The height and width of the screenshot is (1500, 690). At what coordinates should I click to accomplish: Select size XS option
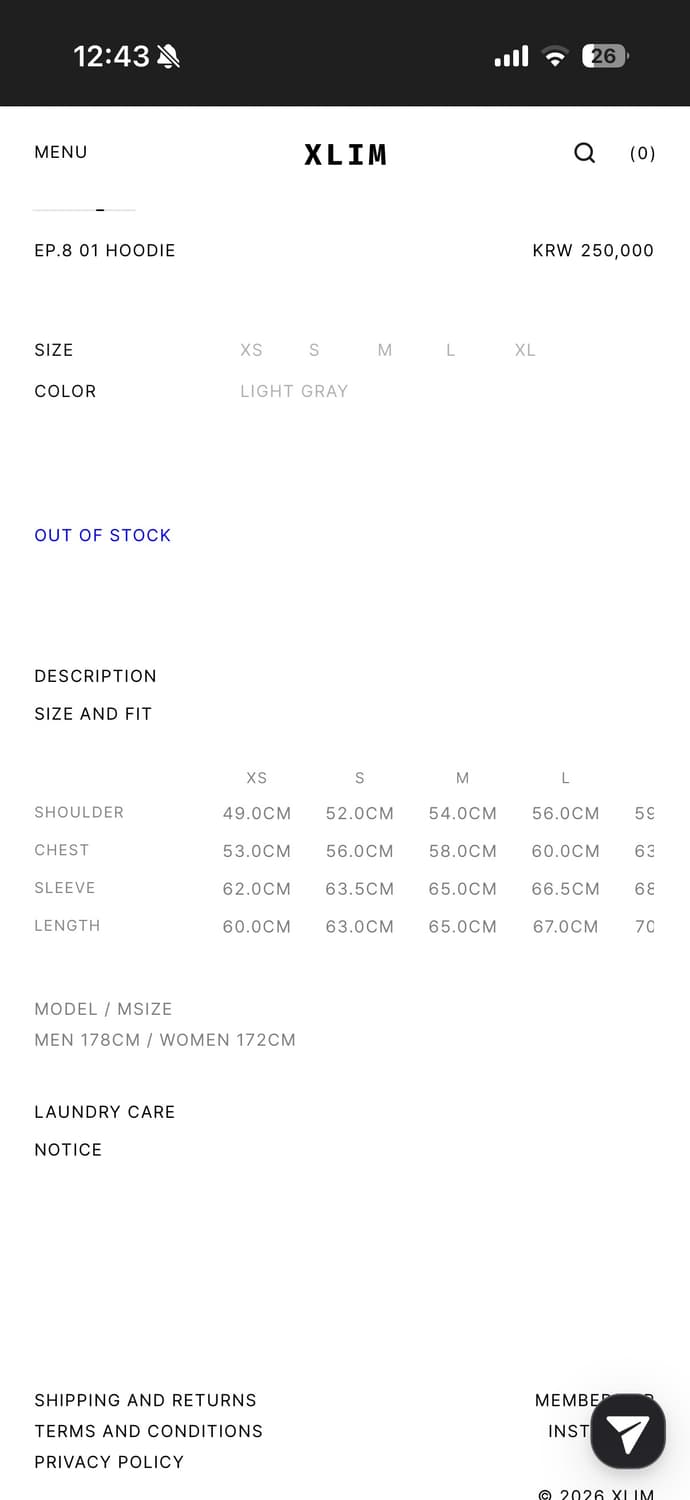(x=251, y=350)
